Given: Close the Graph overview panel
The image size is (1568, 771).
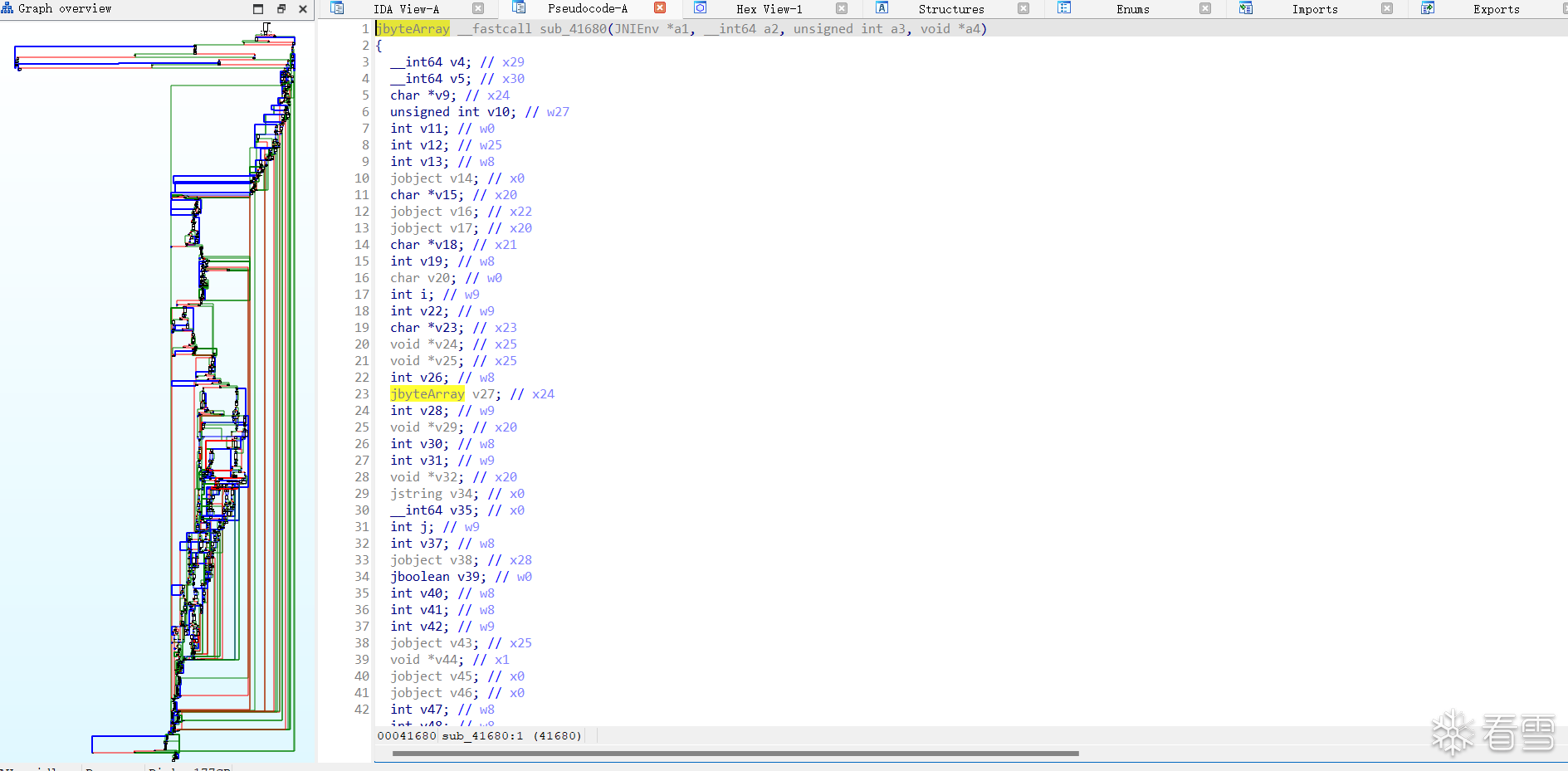Looking at the screenshot, I should (x=303, y=9).
